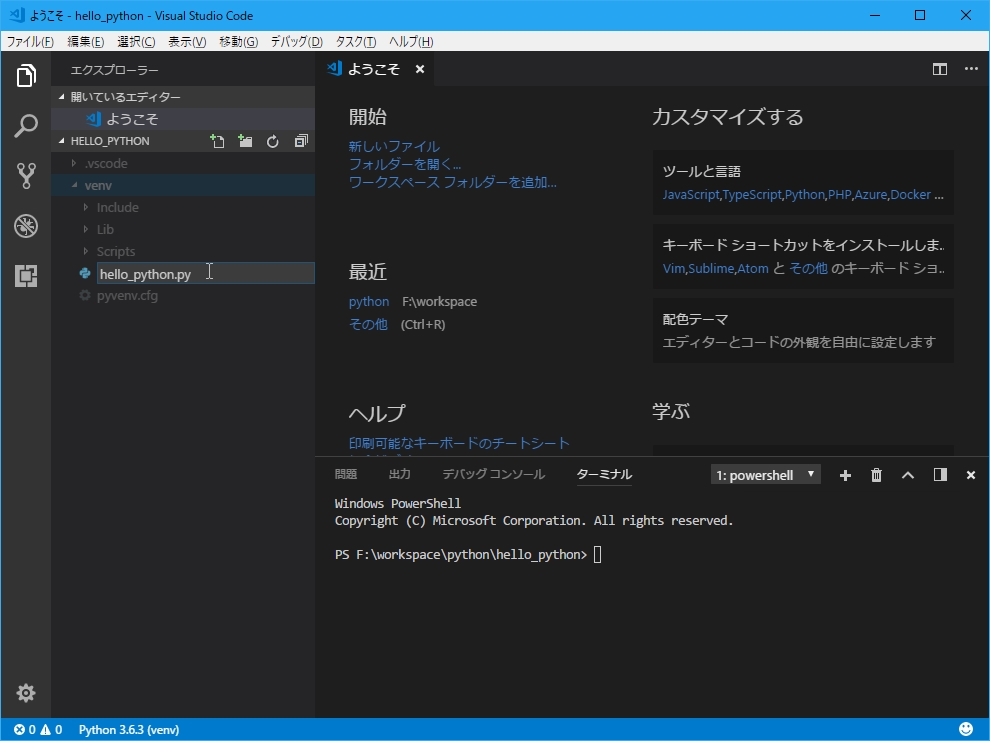The image size is (990, 741).
Task: Click ワークスペース フォルダーを追加... link
Action: [453, 182]
